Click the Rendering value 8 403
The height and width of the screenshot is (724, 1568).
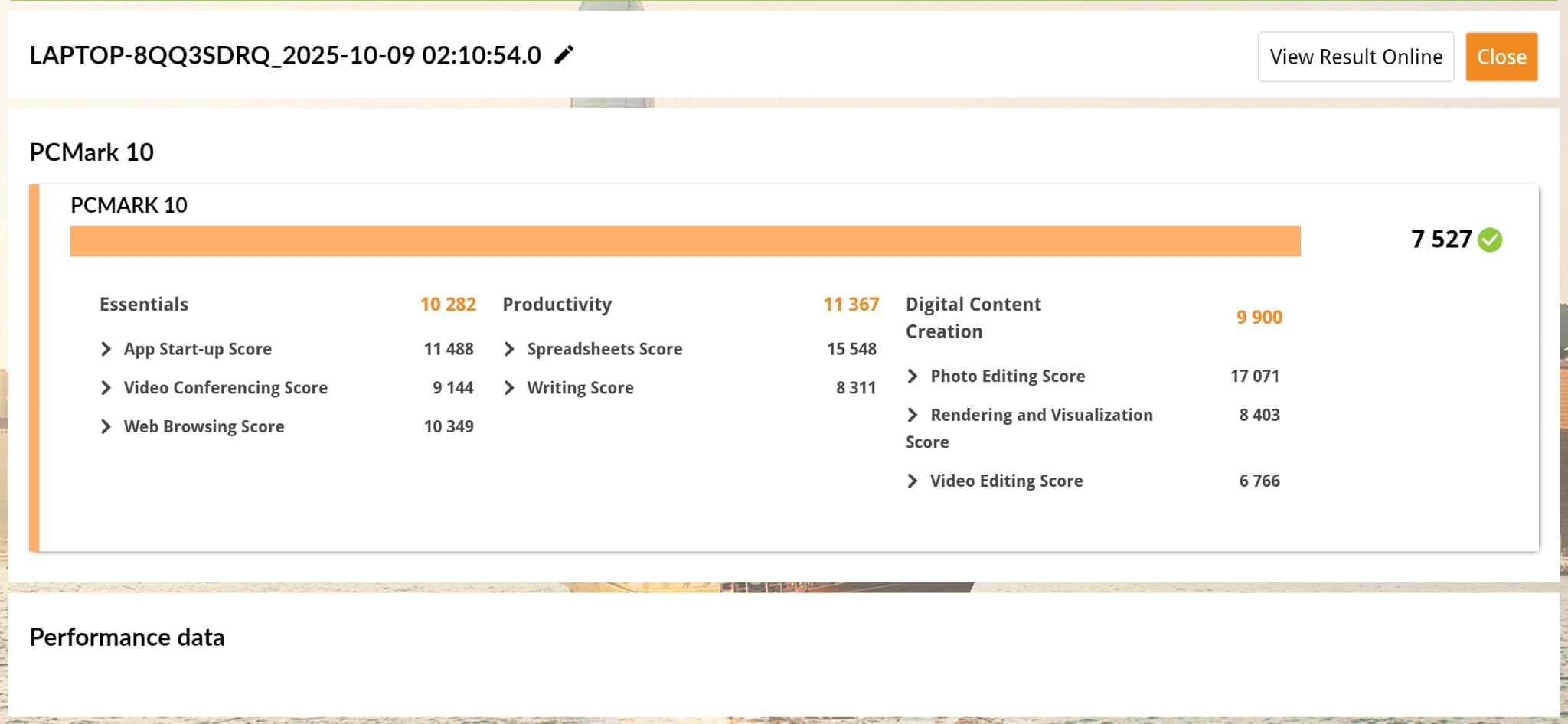tap(1259, 415)
